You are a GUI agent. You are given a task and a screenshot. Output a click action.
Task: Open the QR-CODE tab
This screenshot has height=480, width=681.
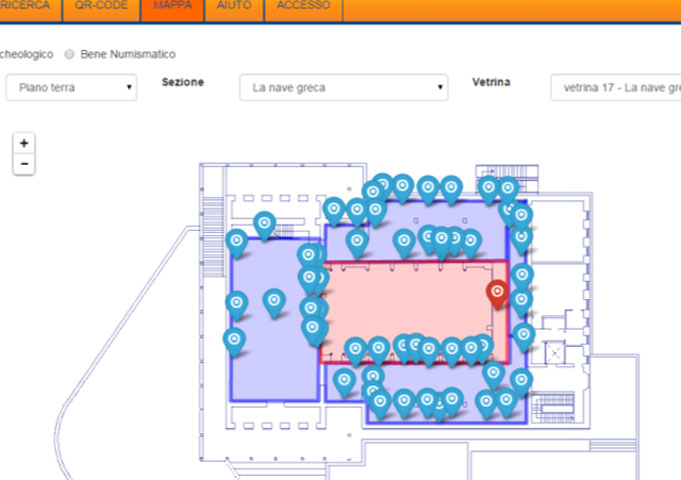101,6
